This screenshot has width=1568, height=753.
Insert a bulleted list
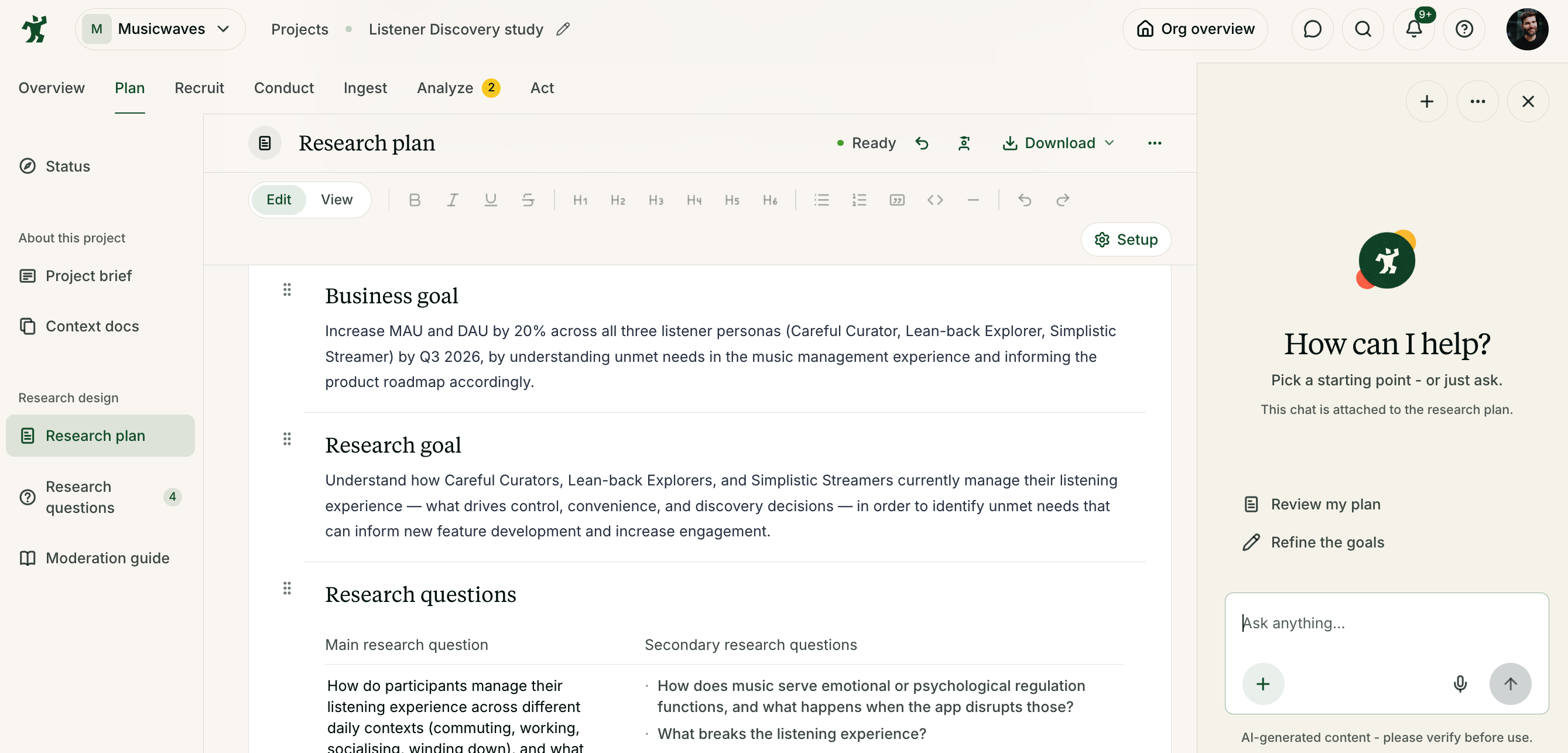pos(821,200)
